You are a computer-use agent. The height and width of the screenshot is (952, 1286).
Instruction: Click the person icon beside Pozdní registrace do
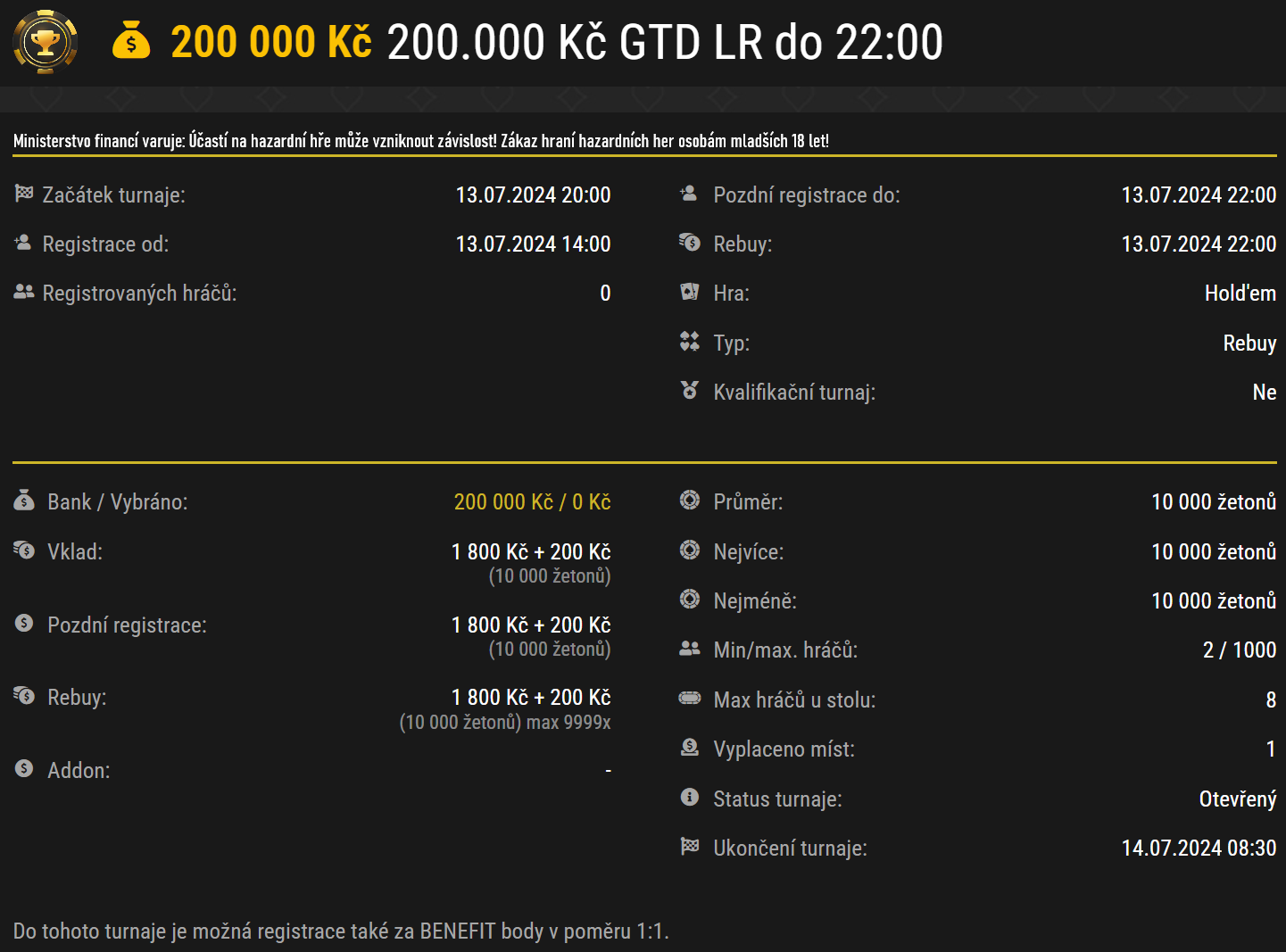pos(689,193)
